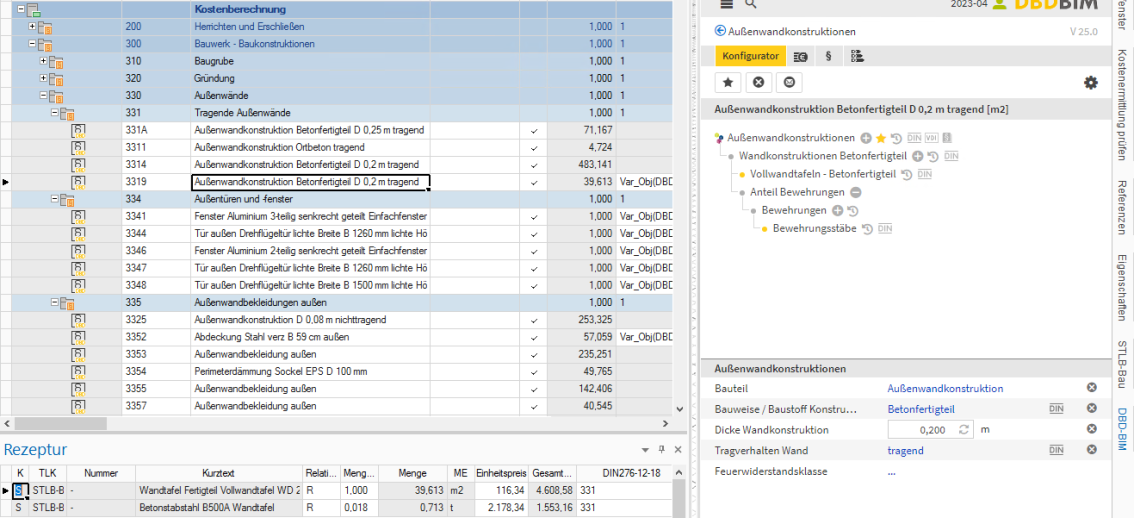The height and width of the screenshot is (518, 1134).
Task: Toggle checkmark on row 3341 Fenster Aluminium
Action: click(x=533, y=216)
